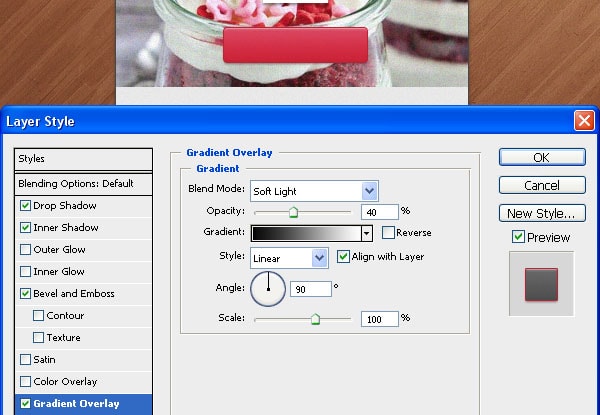Image resolution: width=600 pixels, height=415 pixels.
Task: Click the Scale slider handle
Action: pyautogui.click(x=315, y=319)
